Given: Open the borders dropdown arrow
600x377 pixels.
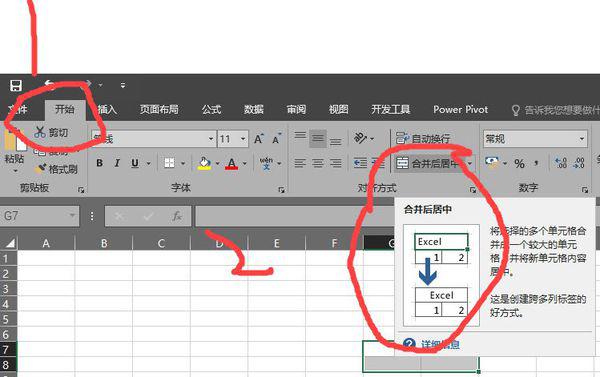Looking at the screenshot, I should coord(183,163).
